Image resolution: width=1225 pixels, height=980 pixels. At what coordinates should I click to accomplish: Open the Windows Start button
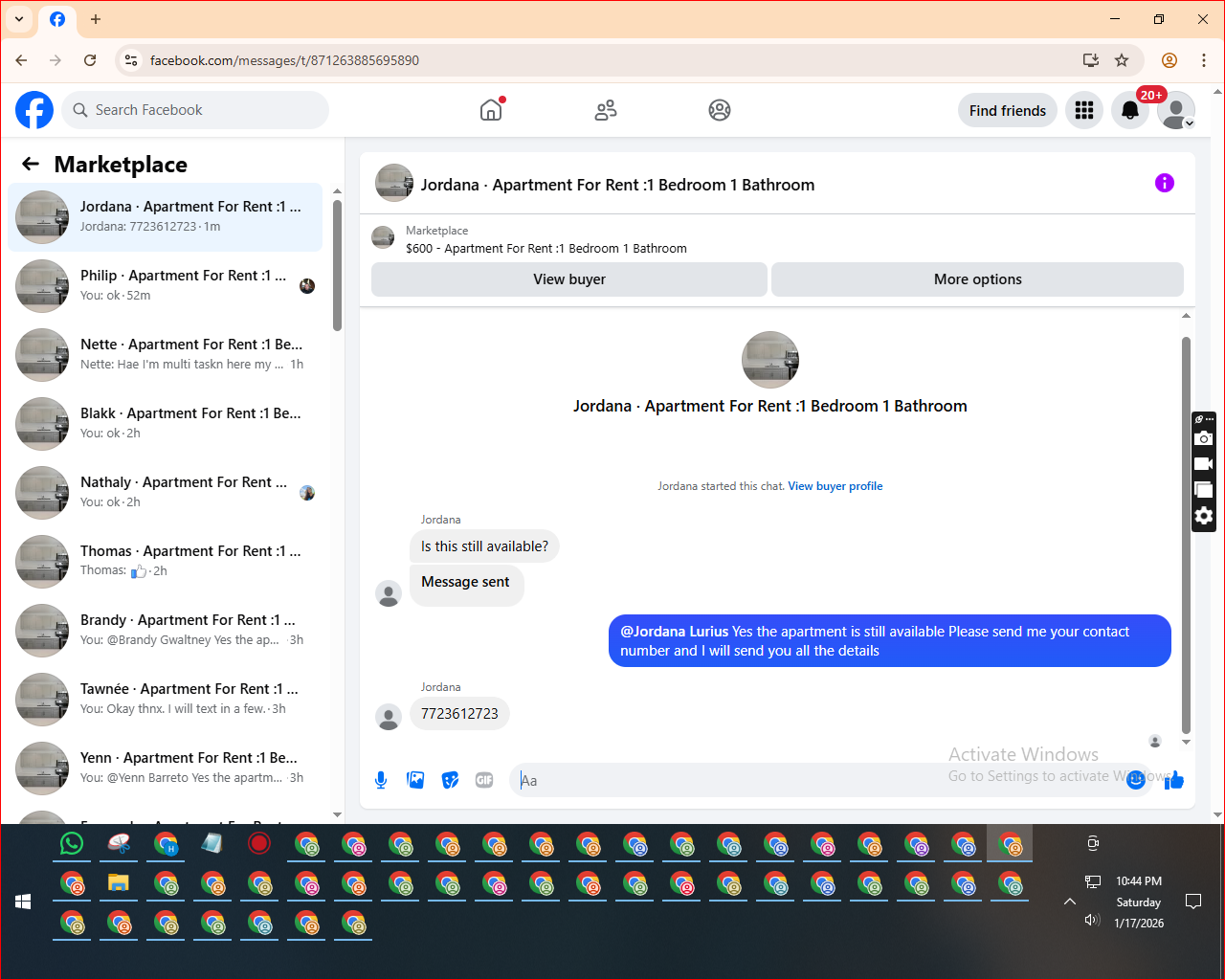coord(24,902)
